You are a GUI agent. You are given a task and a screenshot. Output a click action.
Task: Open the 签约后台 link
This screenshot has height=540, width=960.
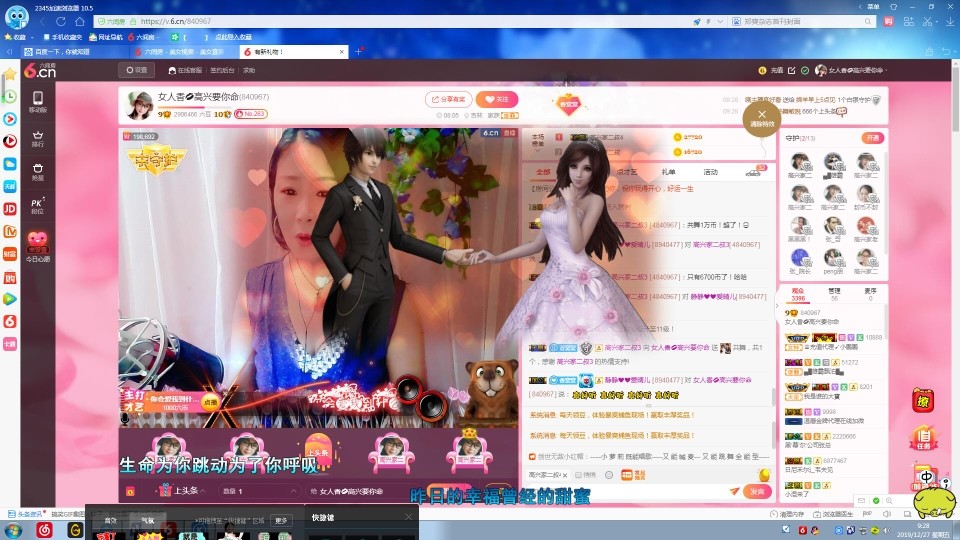tap(222, 70)
